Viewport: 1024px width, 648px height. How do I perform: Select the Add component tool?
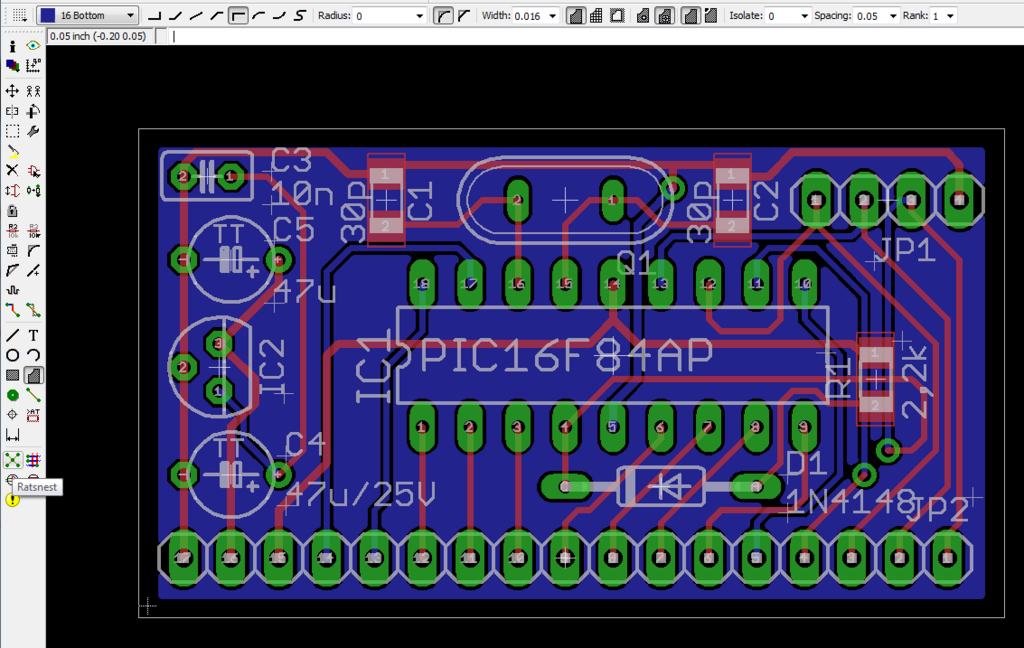pos(33,171)
